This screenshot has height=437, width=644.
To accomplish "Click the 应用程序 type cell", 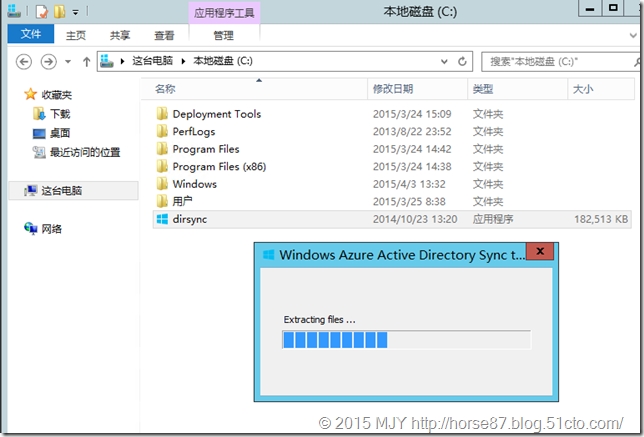I will coord(493,219).
